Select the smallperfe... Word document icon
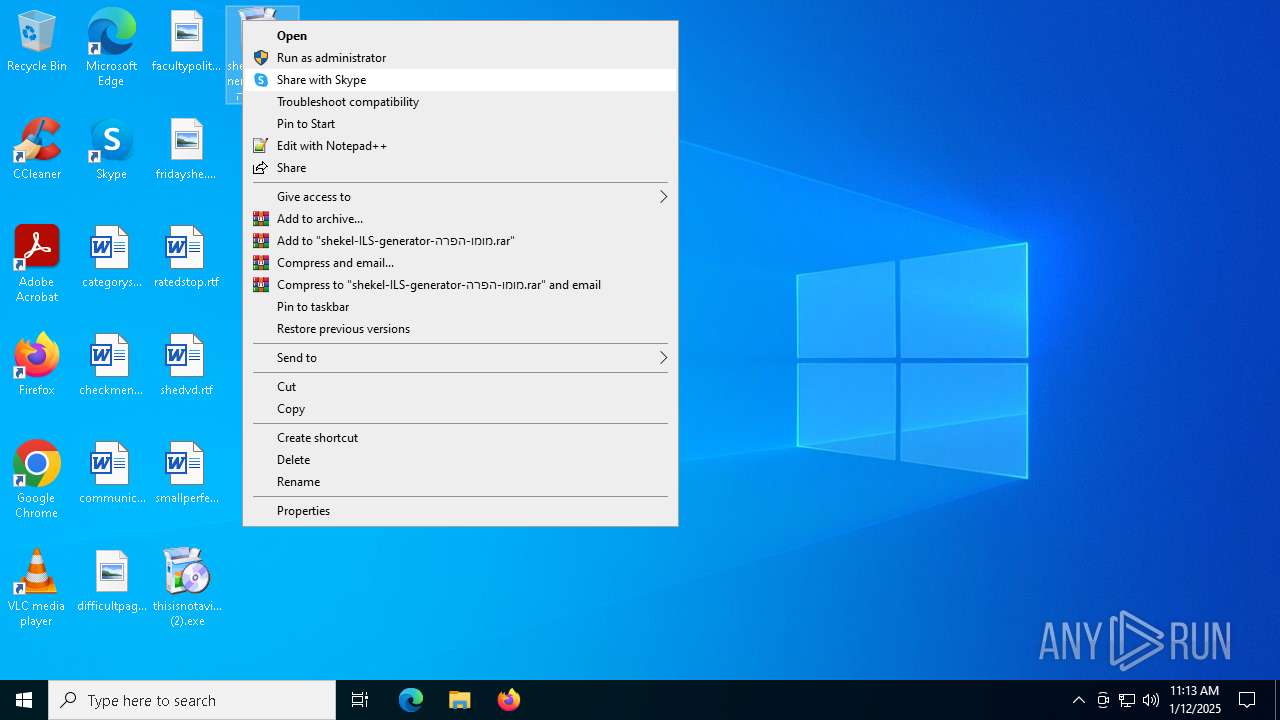Screen dimensions: 1280x720 [186, 474]
